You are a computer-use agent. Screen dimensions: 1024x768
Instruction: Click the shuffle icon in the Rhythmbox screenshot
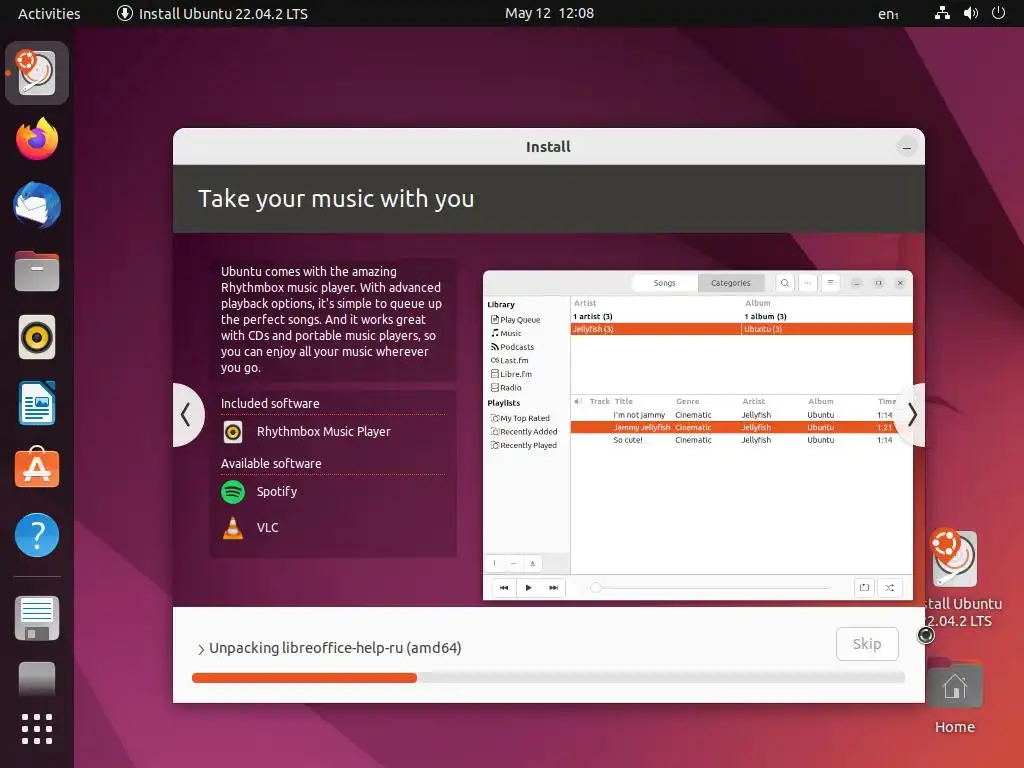click(889, 588)
